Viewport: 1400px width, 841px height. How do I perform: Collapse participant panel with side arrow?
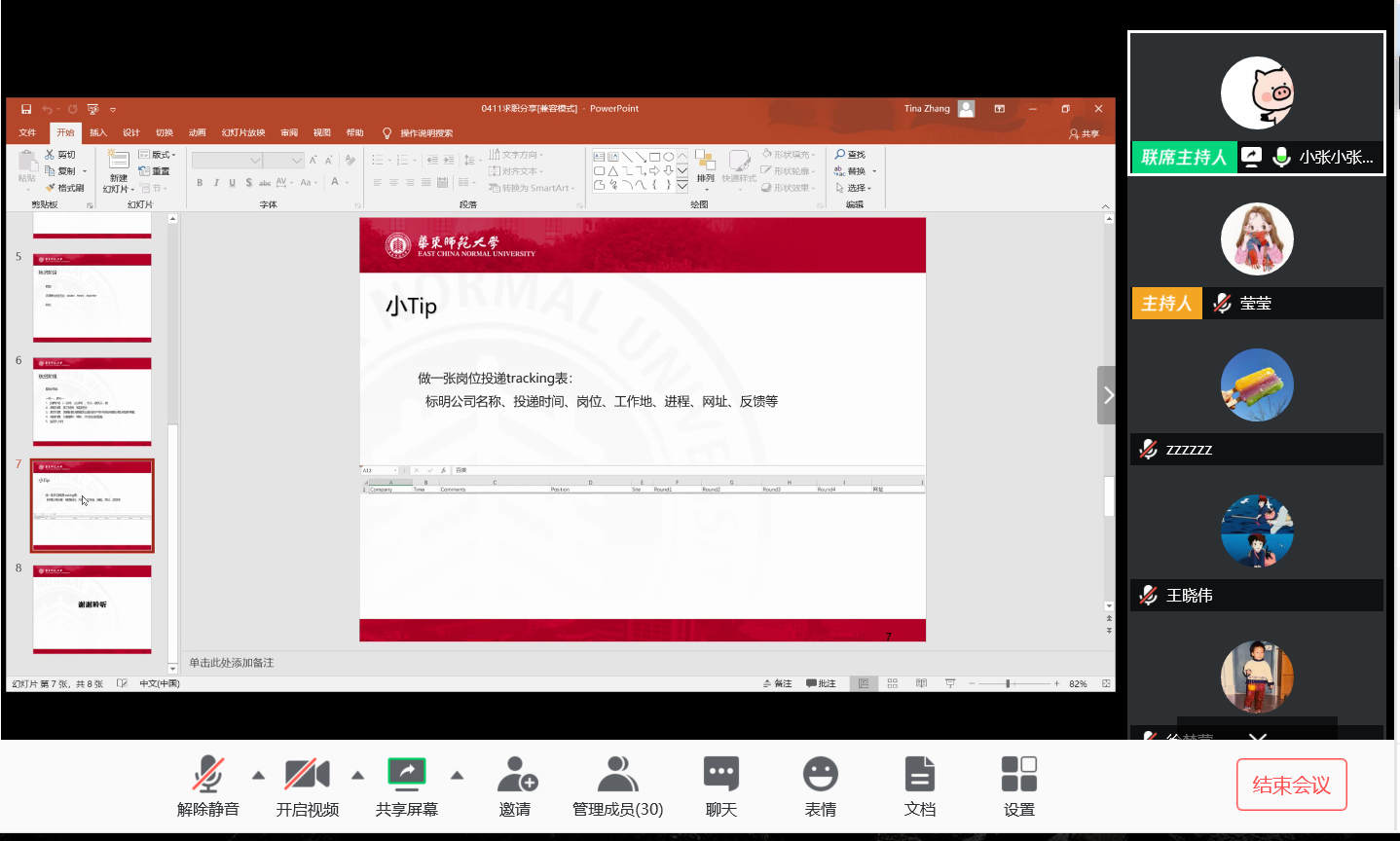[1106, 395]
